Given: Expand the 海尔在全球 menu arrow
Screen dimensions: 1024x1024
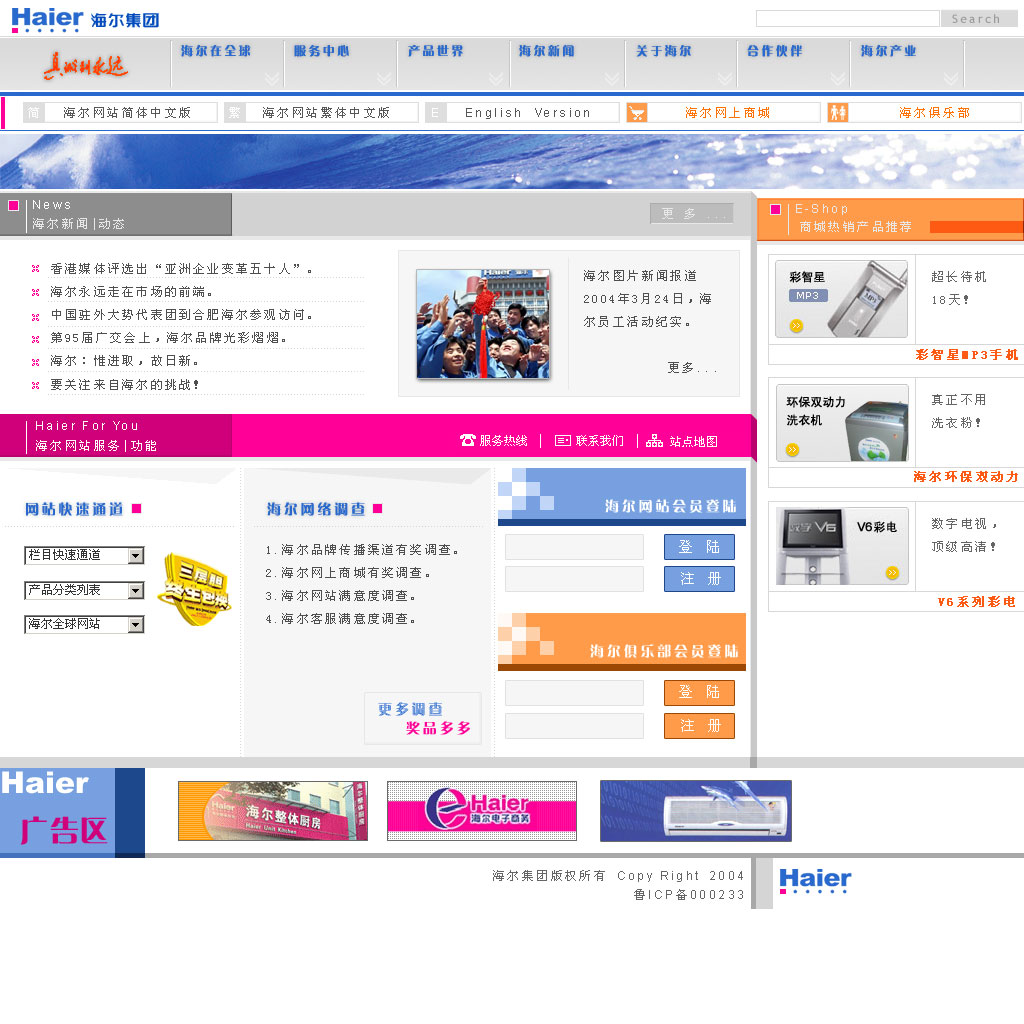Looking at the screenshot, I should point(272,78).
